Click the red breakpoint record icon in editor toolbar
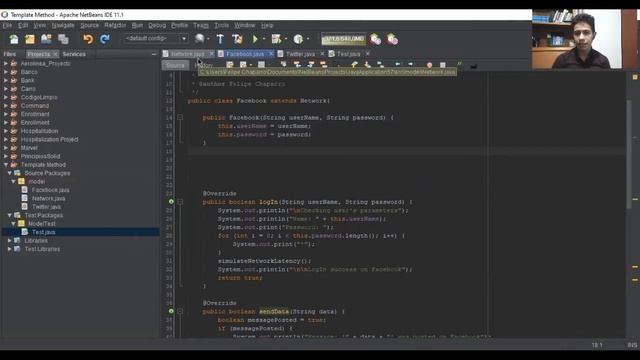The image size is (640, 360). click(429, 65)
